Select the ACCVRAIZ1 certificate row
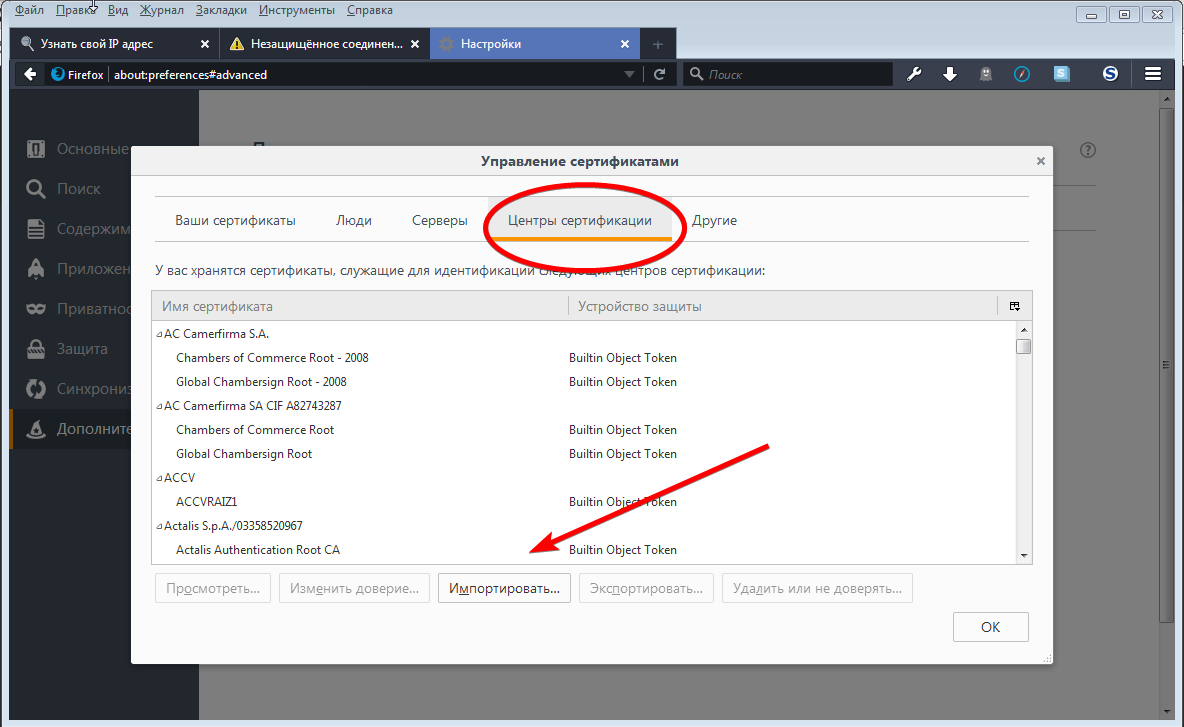 (206, 502)
